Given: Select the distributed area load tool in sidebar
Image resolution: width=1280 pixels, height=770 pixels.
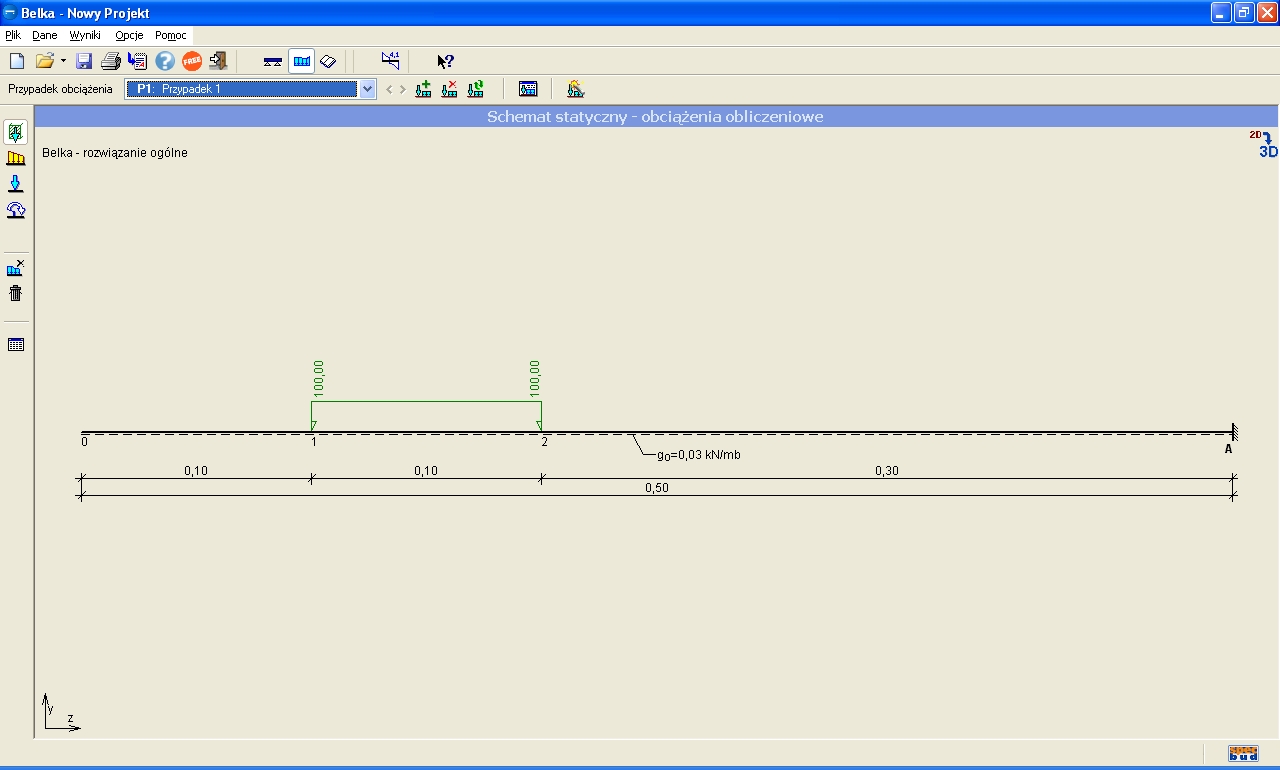Looking at the screenshot, I should [x=16, y=132].
